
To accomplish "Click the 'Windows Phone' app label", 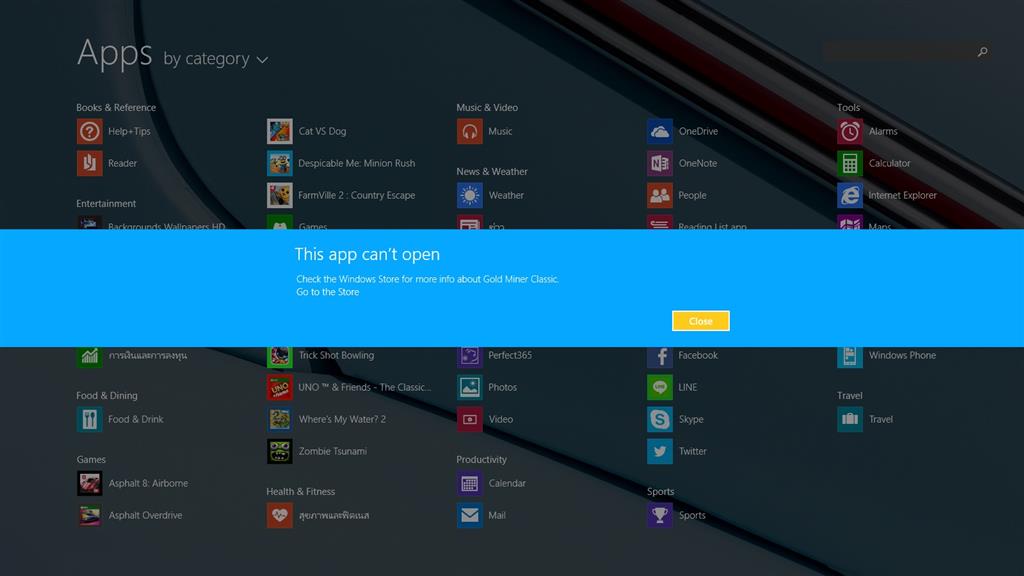I will pyautogui.click(x=902, y=355).
